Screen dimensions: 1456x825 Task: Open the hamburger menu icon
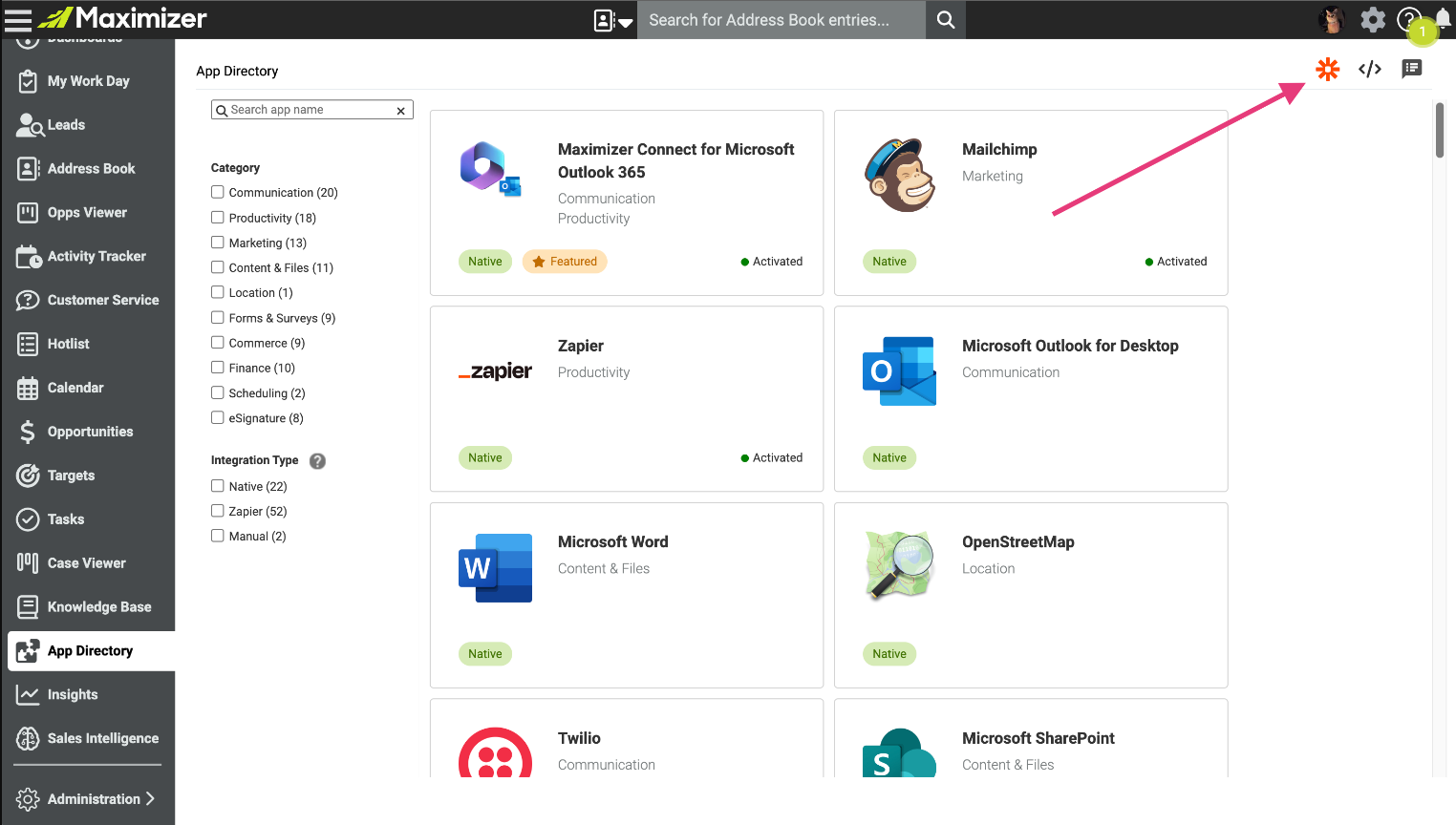[18, 19]
